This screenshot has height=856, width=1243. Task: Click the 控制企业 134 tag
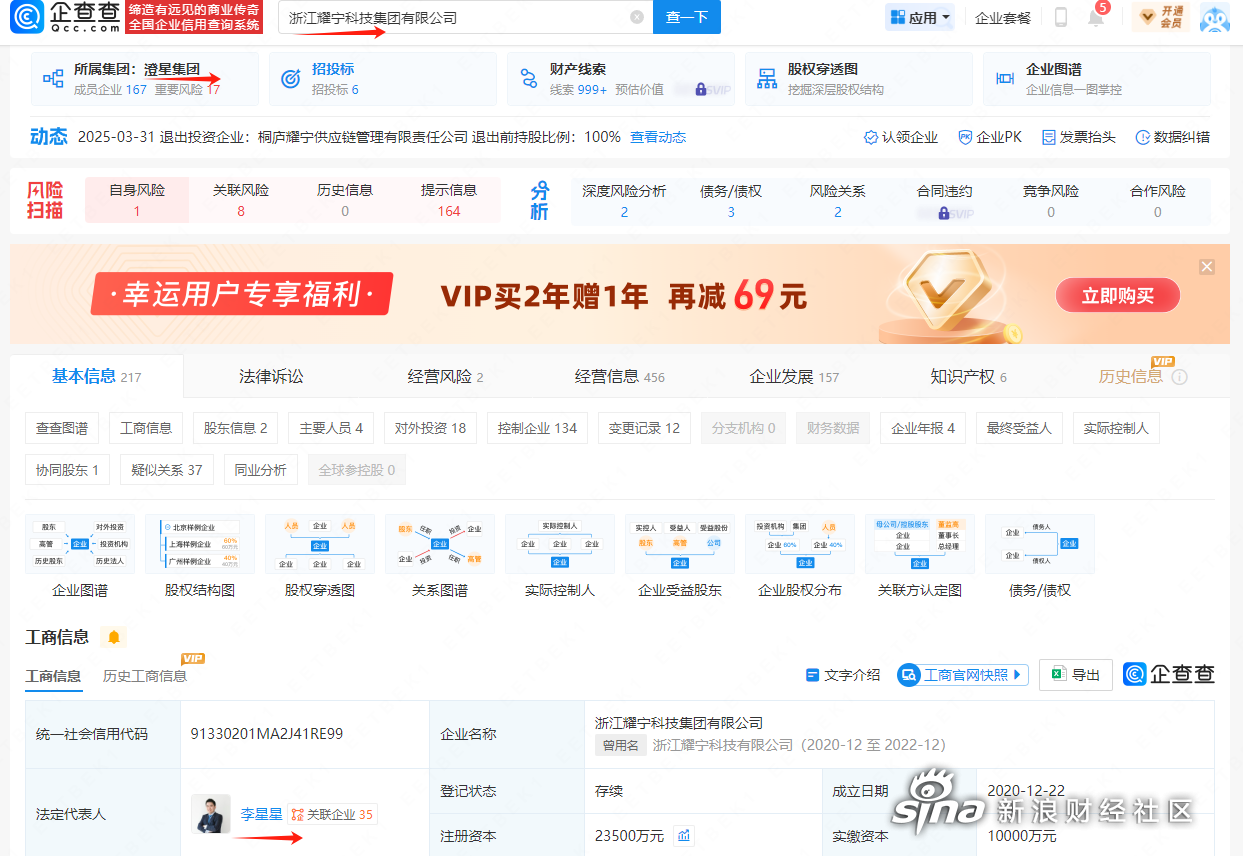(537, 428)
